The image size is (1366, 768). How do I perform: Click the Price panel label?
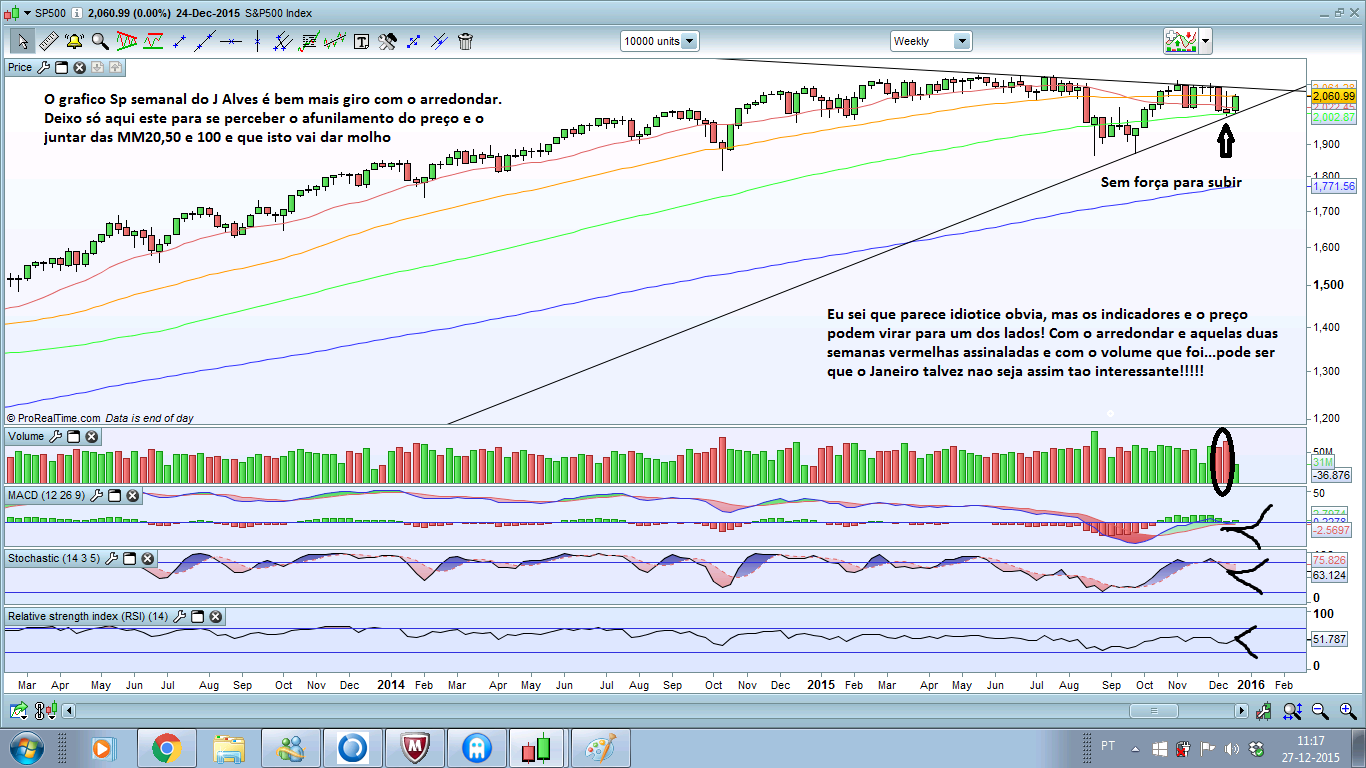(x=20, y=67)
